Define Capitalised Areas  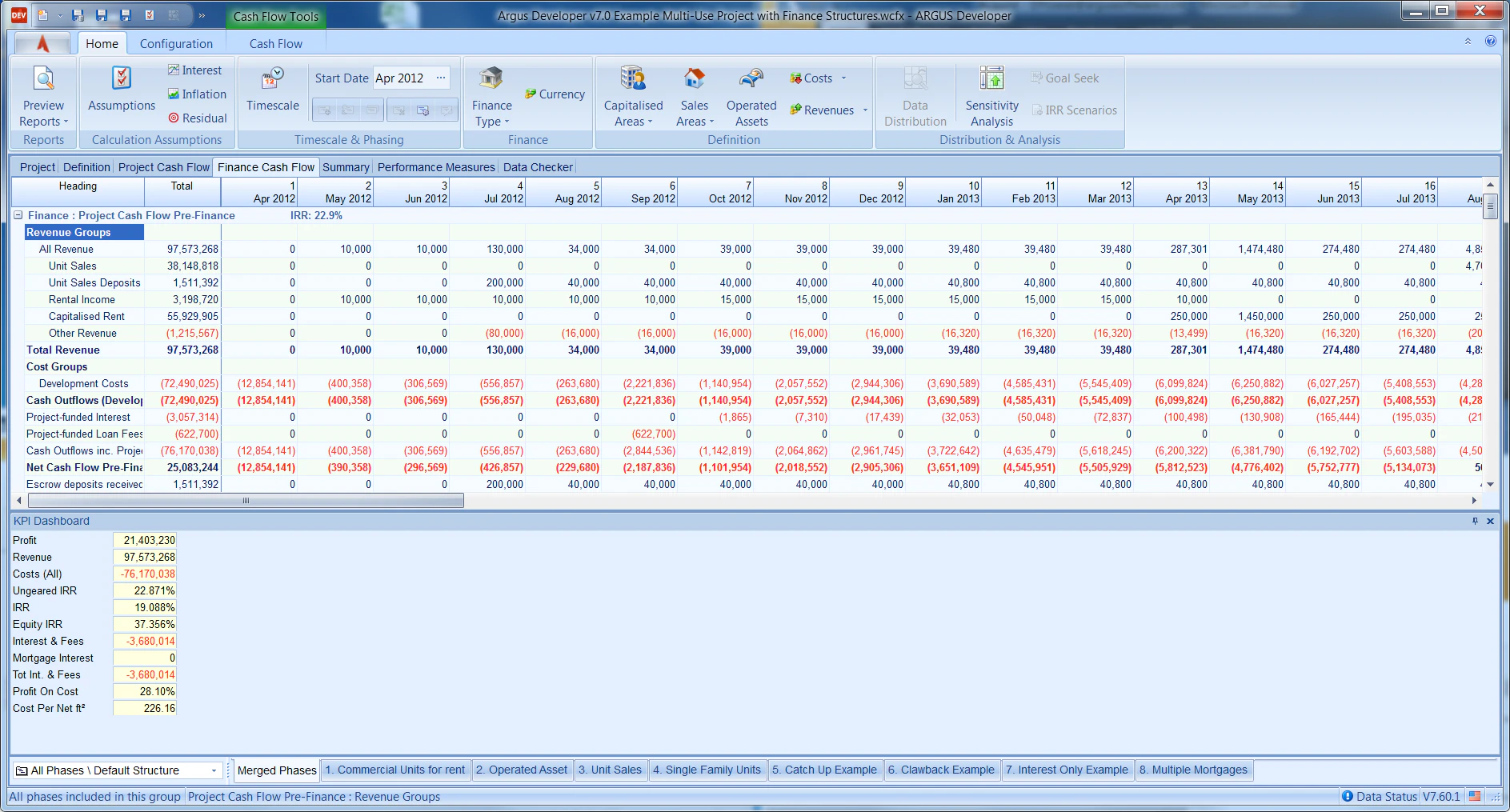(x=632, y=96)
